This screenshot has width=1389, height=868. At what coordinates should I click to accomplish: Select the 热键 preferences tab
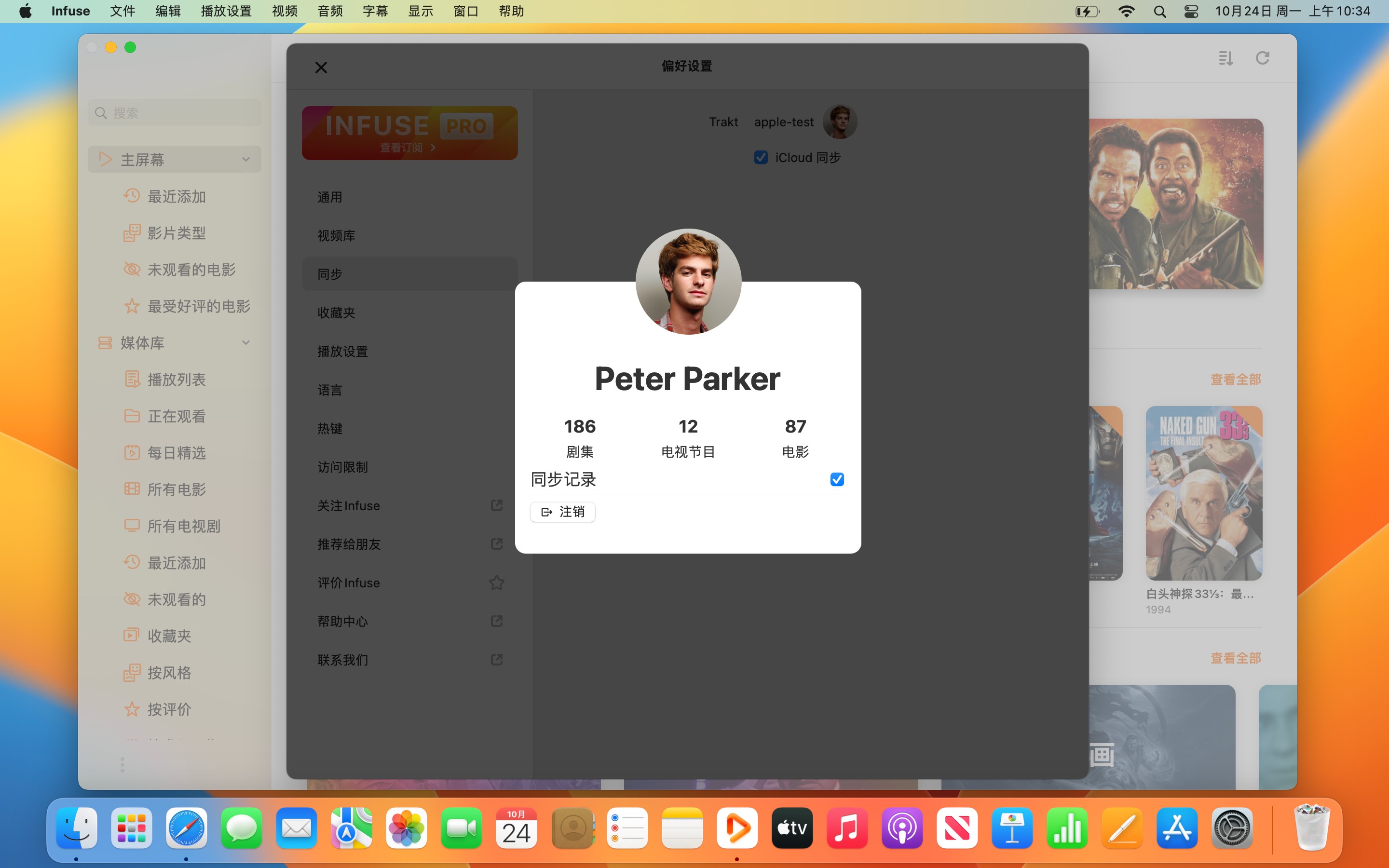(410, 428)
